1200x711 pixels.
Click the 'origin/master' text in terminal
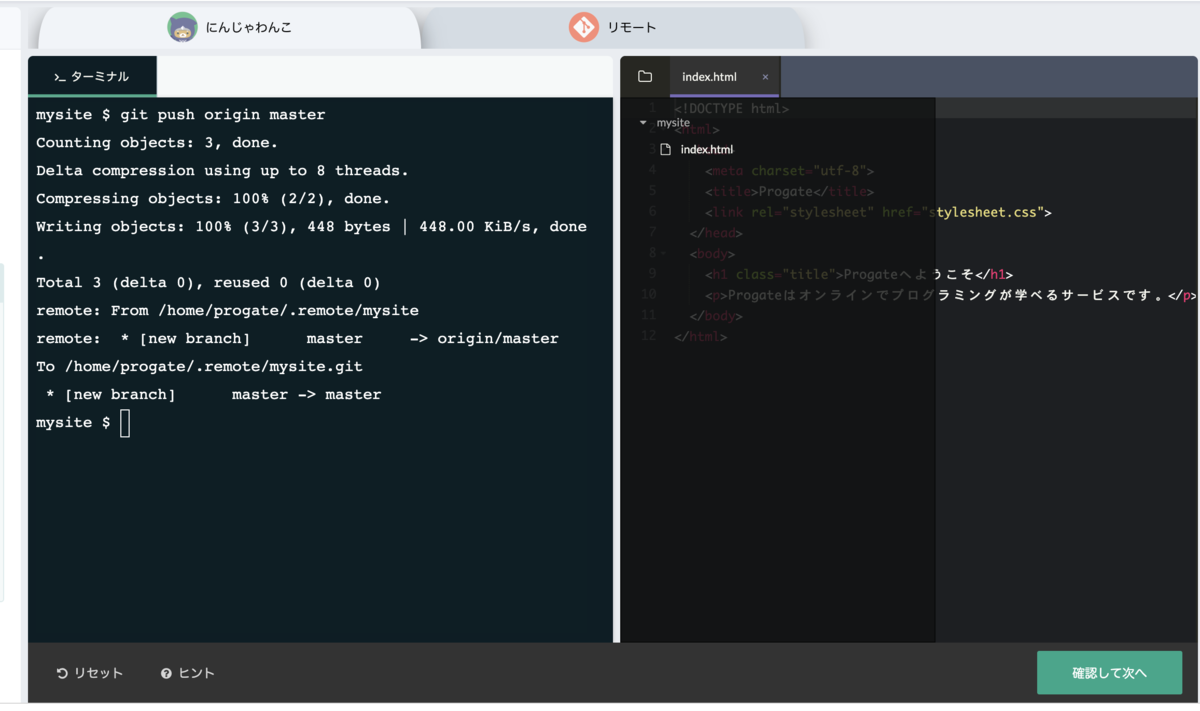click(x=498, y=339)
